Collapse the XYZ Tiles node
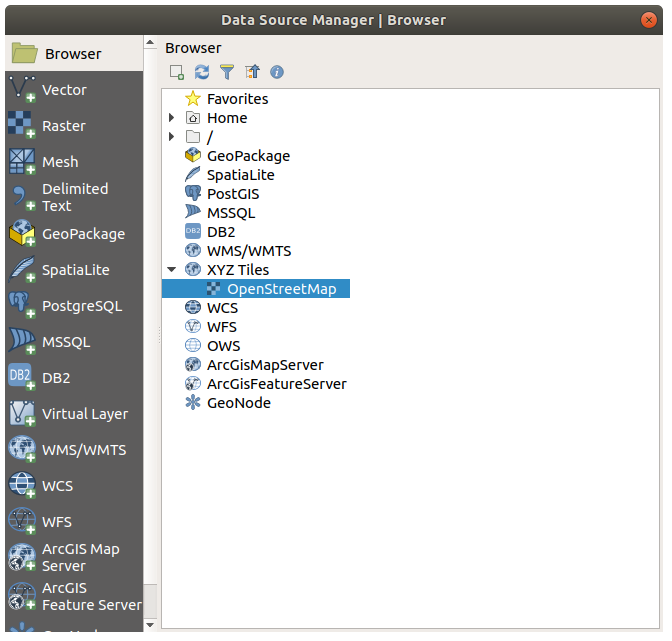This screenshot has height=641, width=672. click(172, 270)
